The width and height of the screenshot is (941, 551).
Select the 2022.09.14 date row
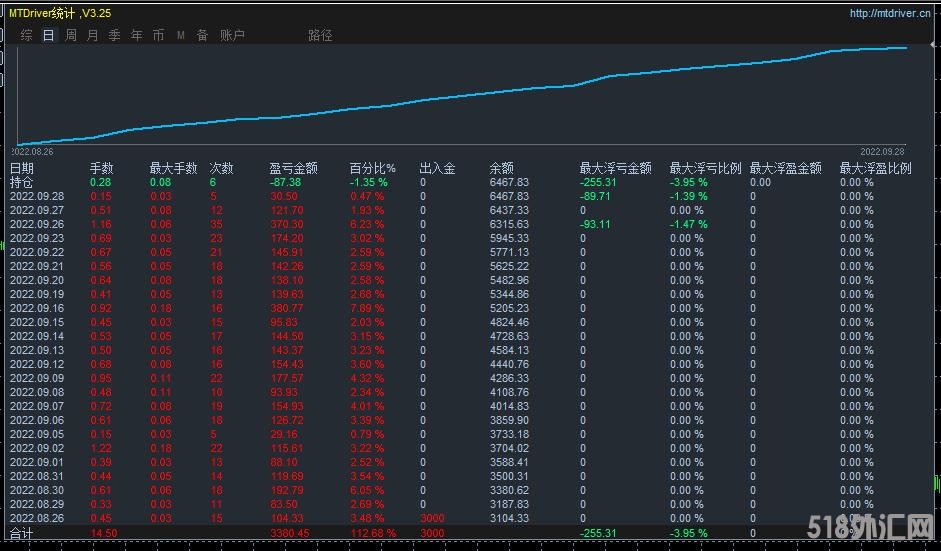(37, 336)
